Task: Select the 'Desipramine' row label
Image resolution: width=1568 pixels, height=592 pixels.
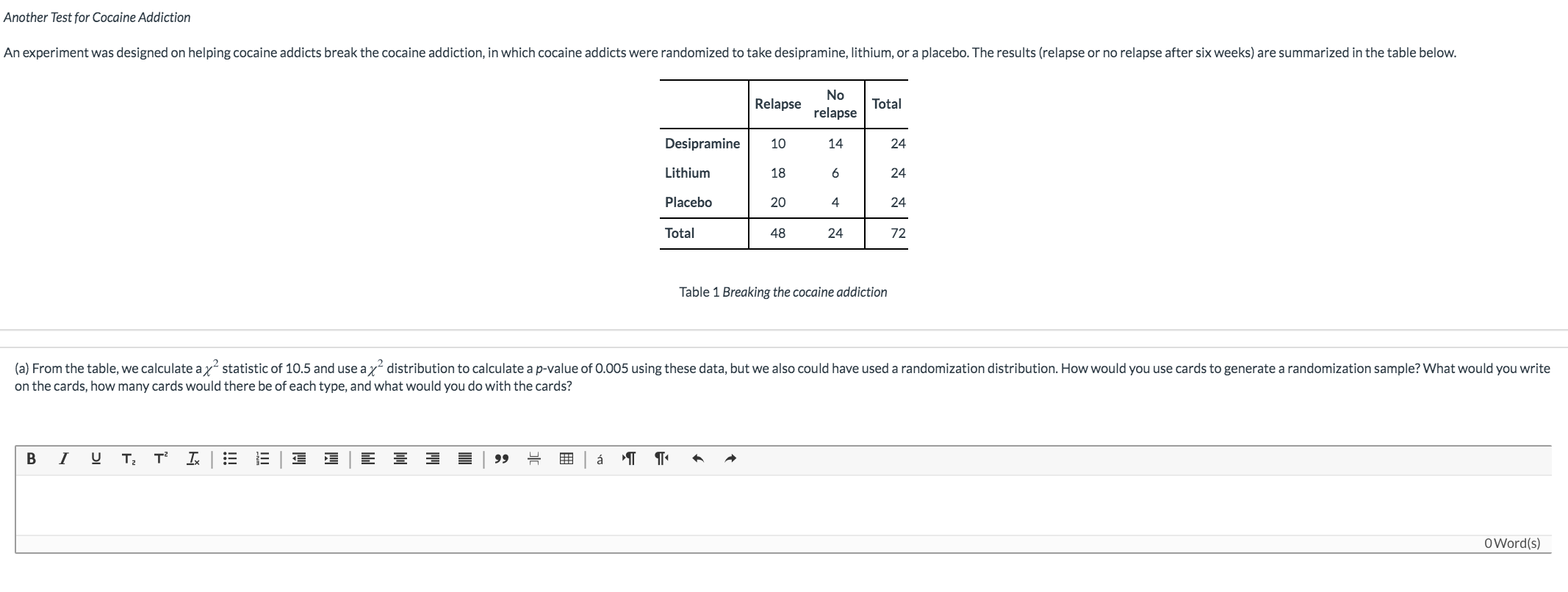Action: click(x=702, y=144)
